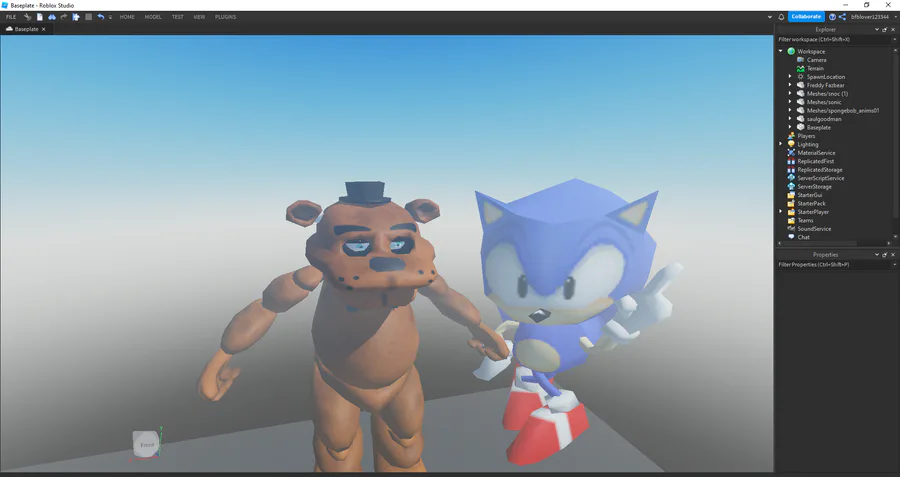Image resolution: width=900 pixels, height=477 pixels.
Task: Select SpawnLocation in the Explorer
Action: tap(826, 77)
